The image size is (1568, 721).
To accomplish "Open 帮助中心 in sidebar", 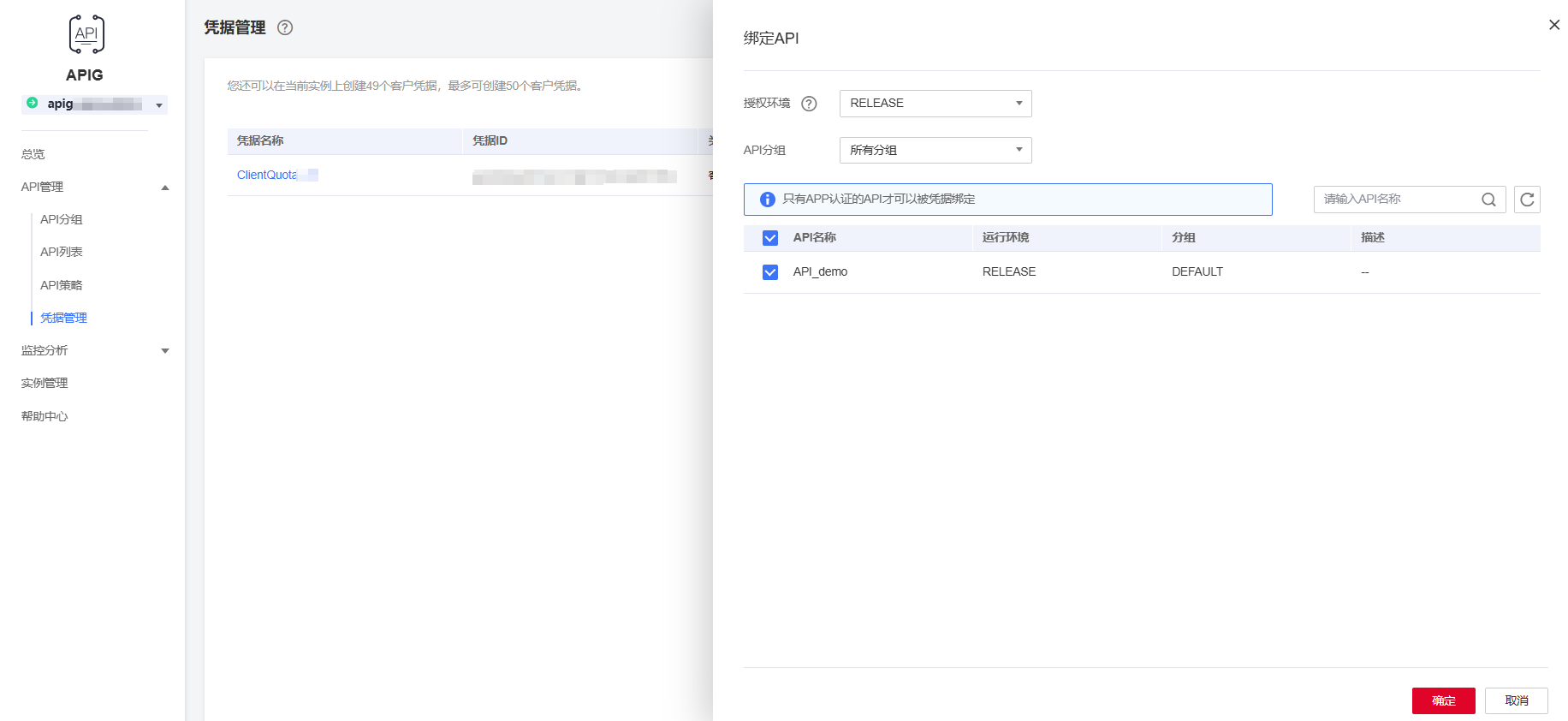I will [x=45, y=416].
